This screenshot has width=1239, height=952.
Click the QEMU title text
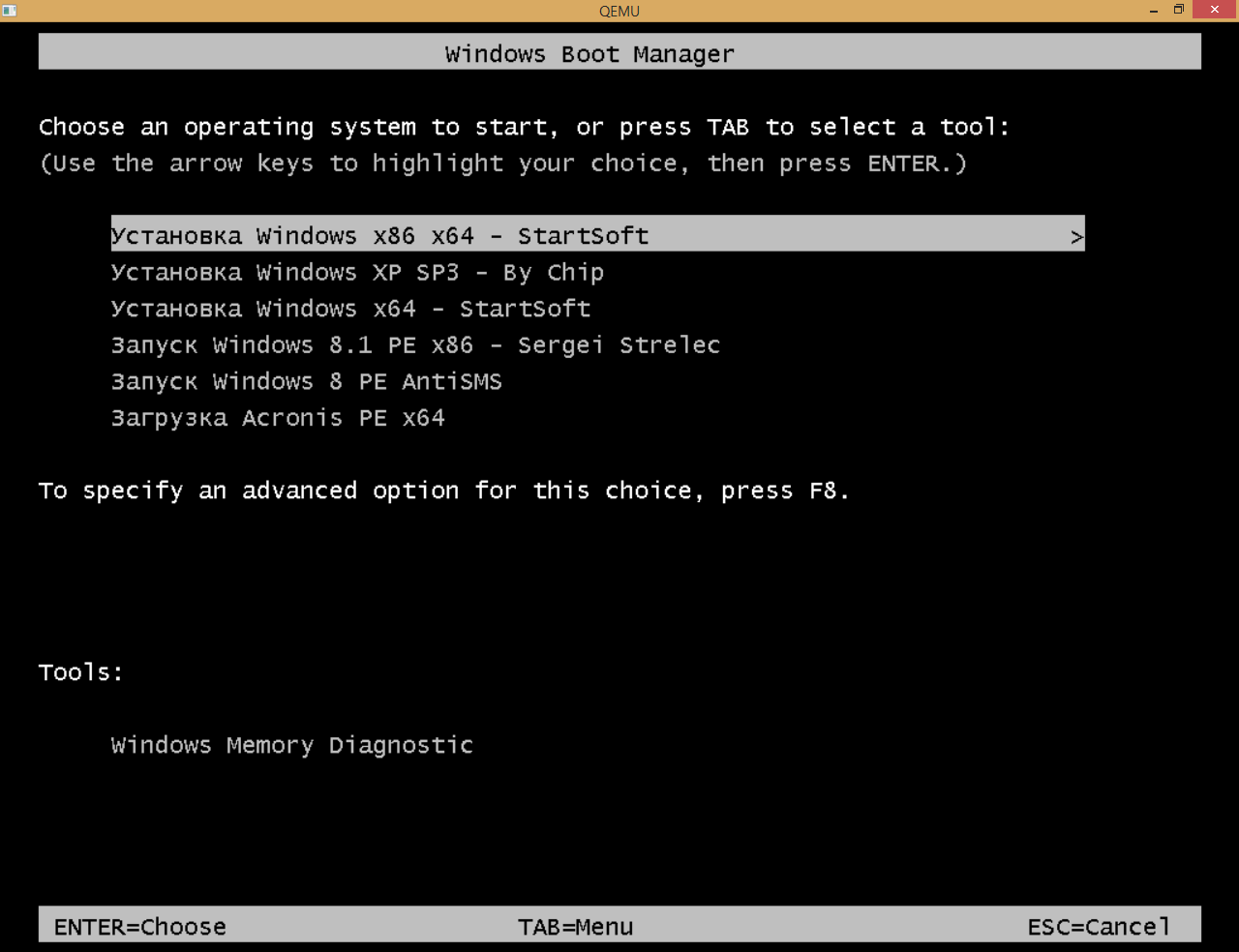click(619, 12)
